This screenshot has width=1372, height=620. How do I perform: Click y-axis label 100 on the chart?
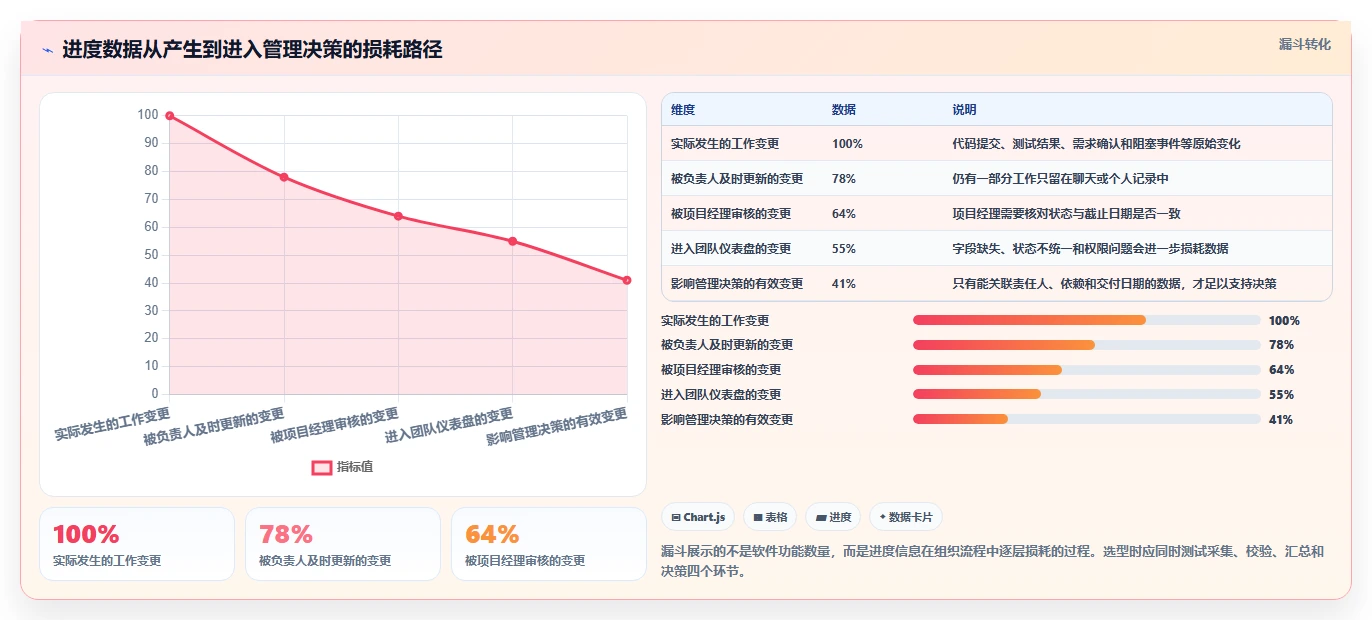[x=148, y=116]
